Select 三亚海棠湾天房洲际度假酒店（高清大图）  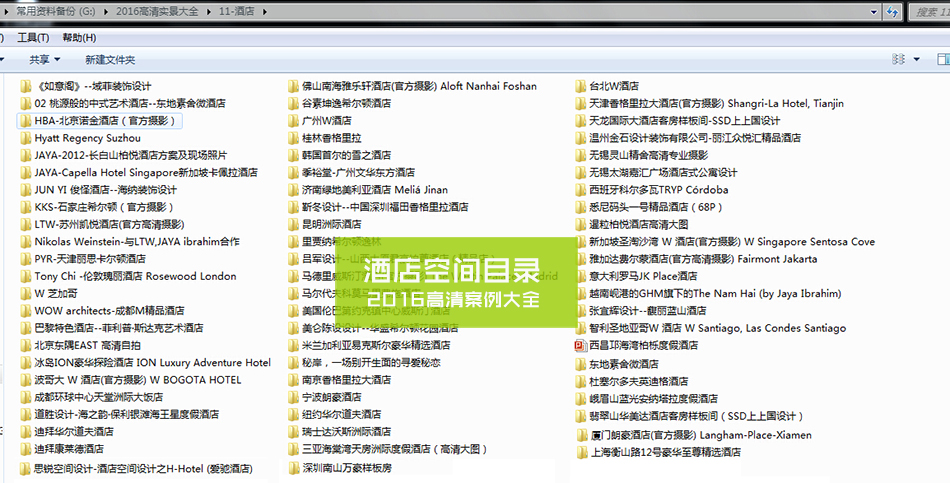coord(395,449)
